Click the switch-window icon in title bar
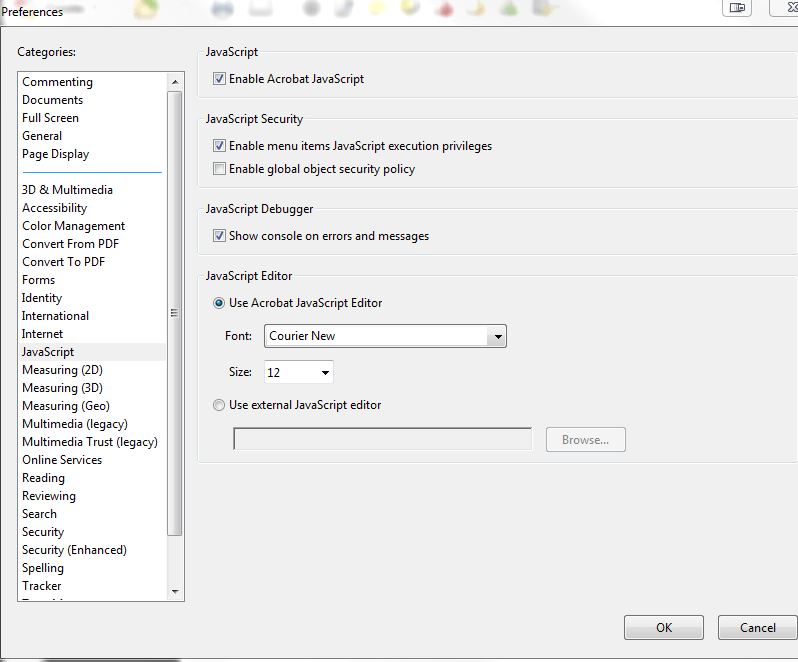Image resolution: width=798 pixels, height=662 pixels. (737, 8)
